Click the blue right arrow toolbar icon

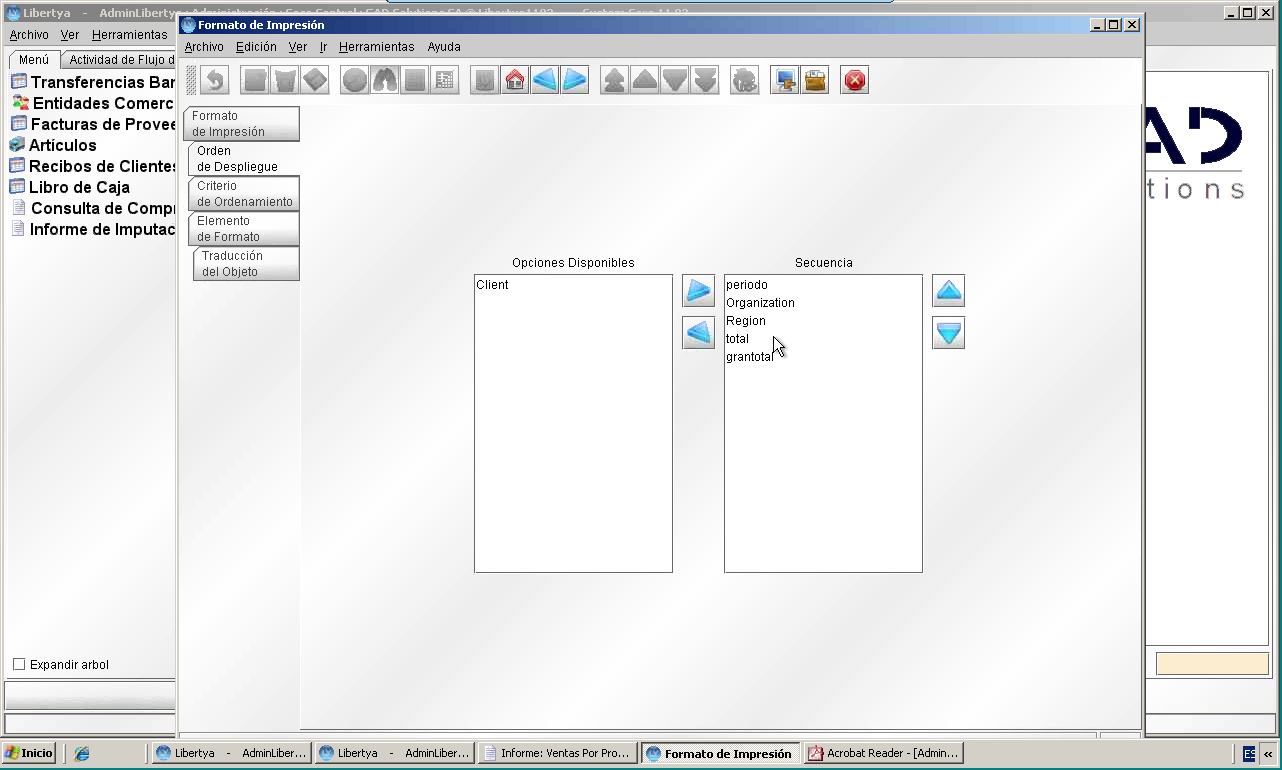pos(575,80)
